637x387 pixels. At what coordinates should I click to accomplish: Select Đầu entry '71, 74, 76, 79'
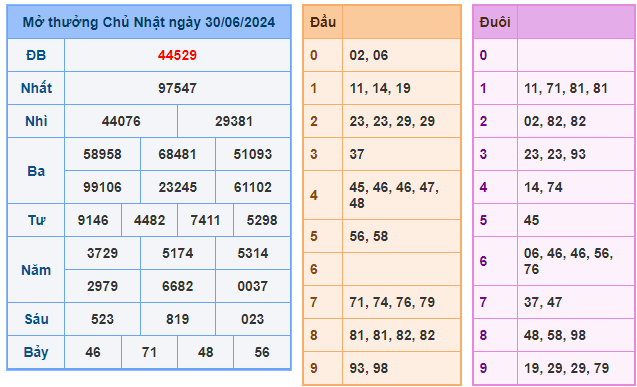392,303
